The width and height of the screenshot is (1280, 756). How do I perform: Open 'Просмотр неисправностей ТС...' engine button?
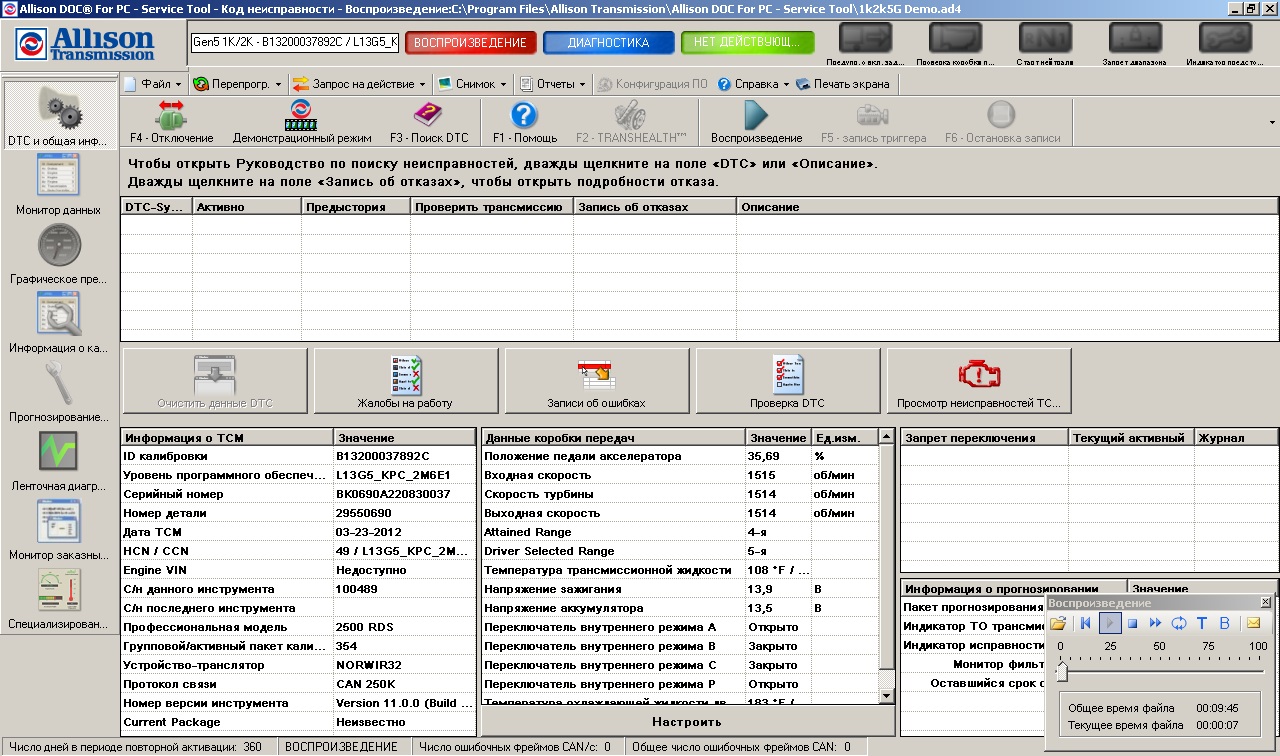(x=979, y=381)
